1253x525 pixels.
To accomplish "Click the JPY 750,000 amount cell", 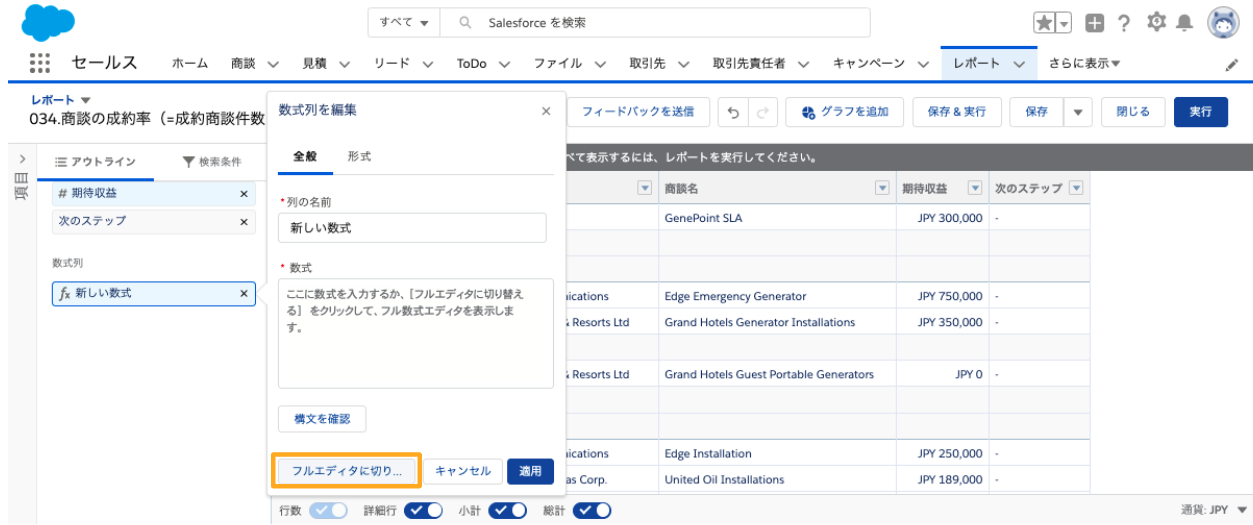I will (x=942, y=296).
